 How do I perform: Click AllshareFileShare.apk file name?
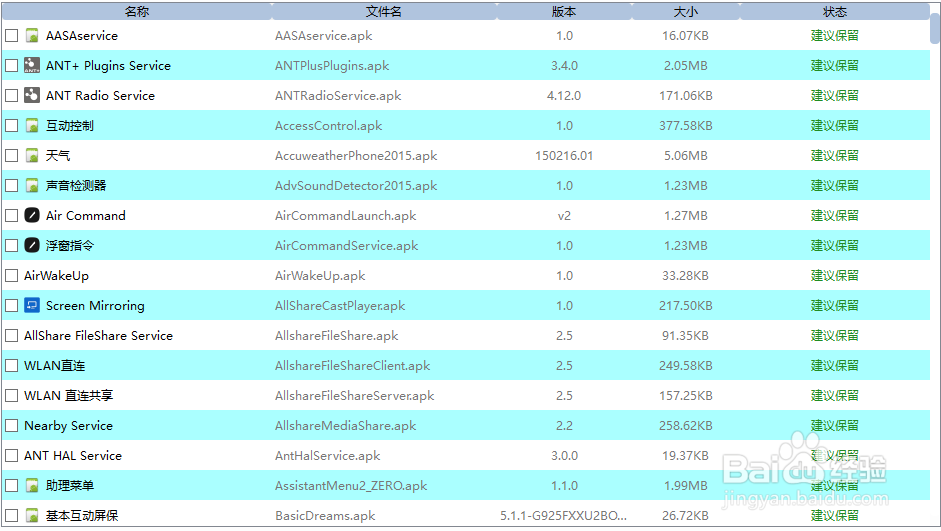click(337, 335)
